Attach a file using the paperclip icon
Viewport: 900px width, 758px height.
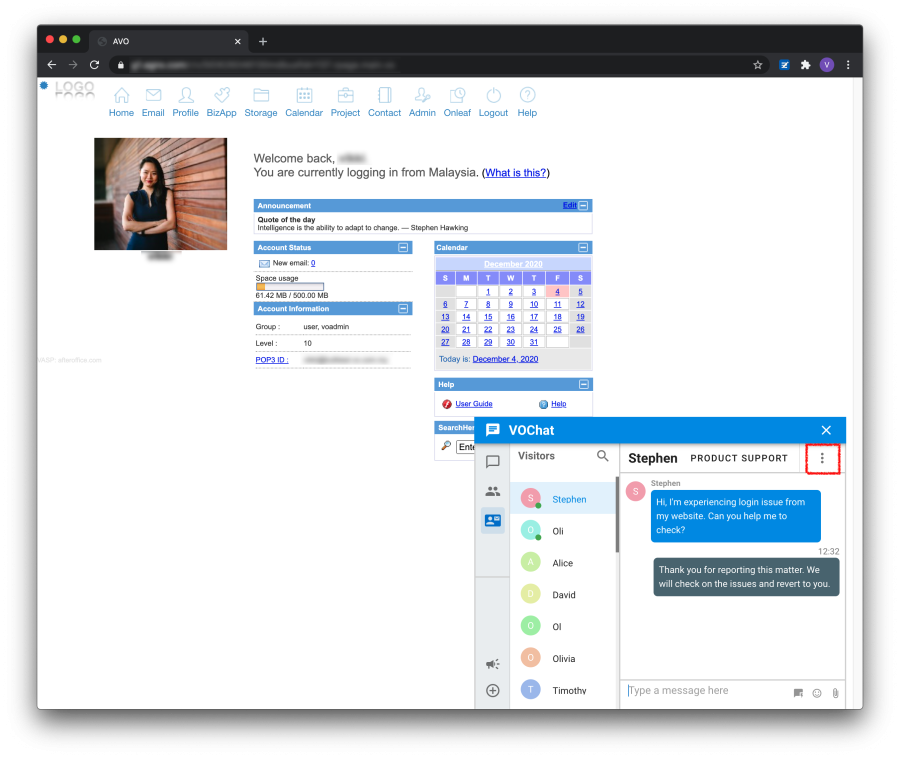(836, 692)
